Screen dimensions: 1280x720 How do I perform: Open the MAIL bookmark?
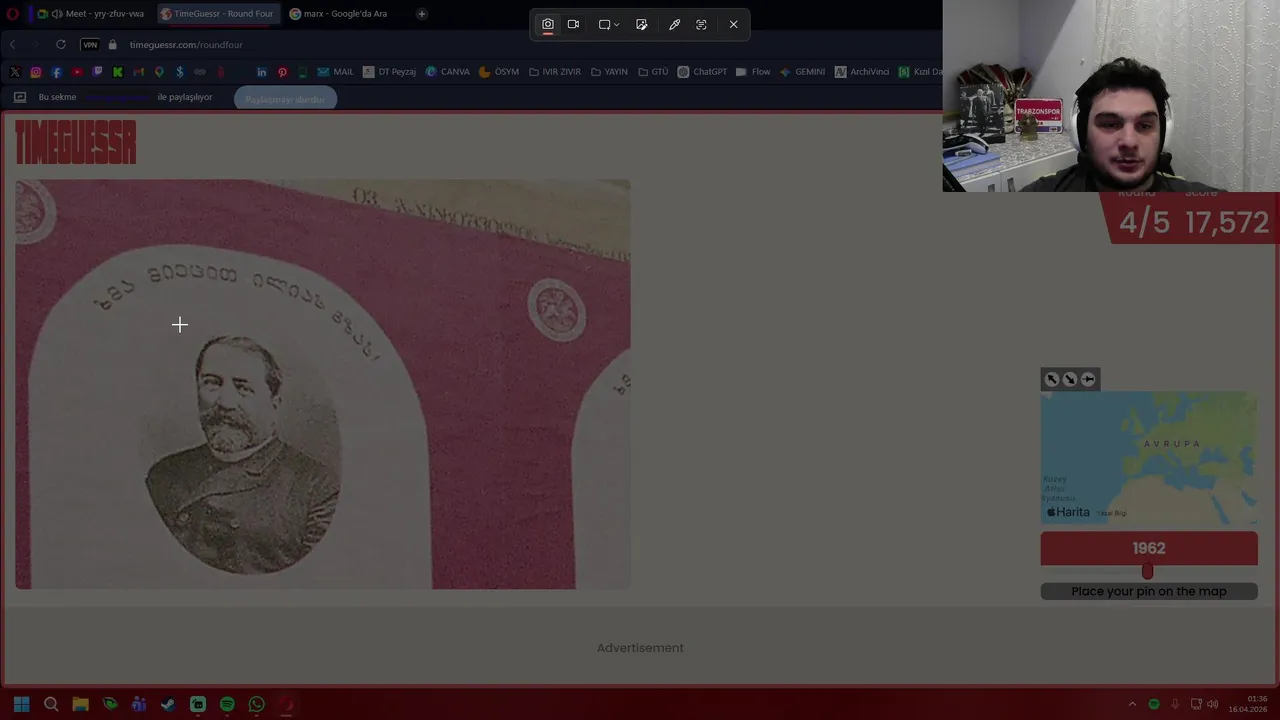[x=336, y=72]
